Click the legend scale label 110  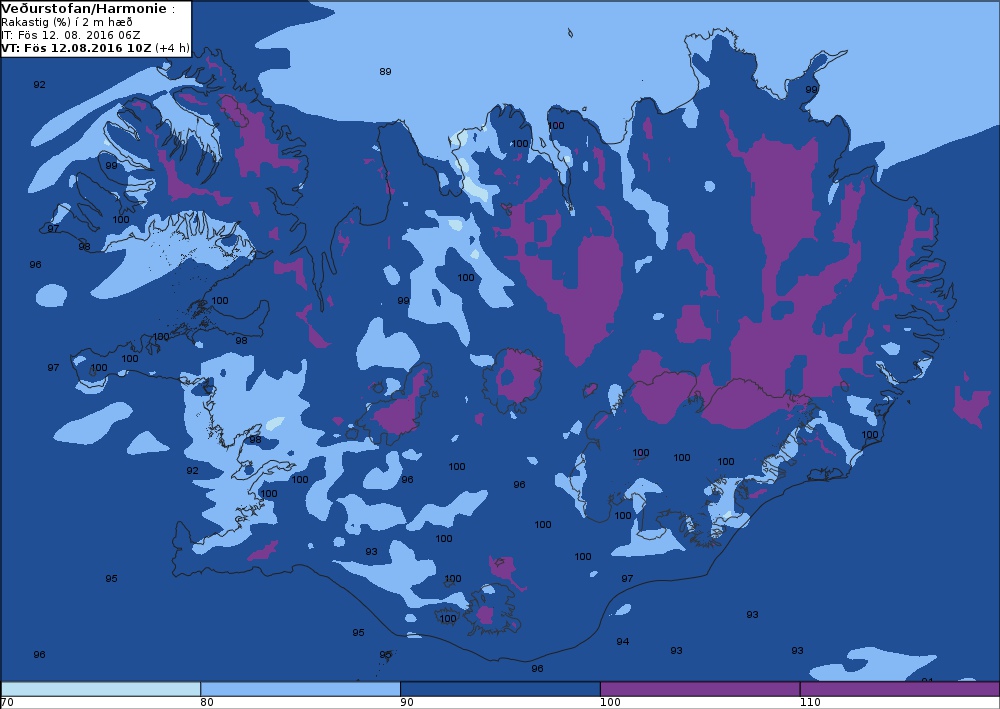pos(809,703)
